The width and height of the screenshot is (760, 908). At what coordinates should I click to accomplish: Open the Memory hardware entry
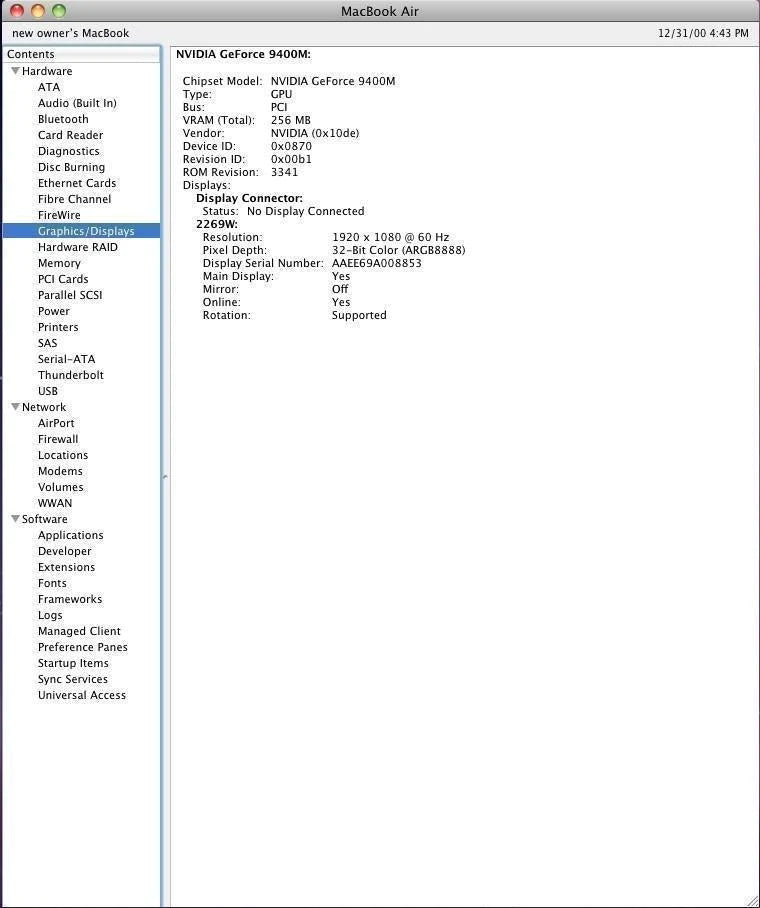(x=59, y=263)
